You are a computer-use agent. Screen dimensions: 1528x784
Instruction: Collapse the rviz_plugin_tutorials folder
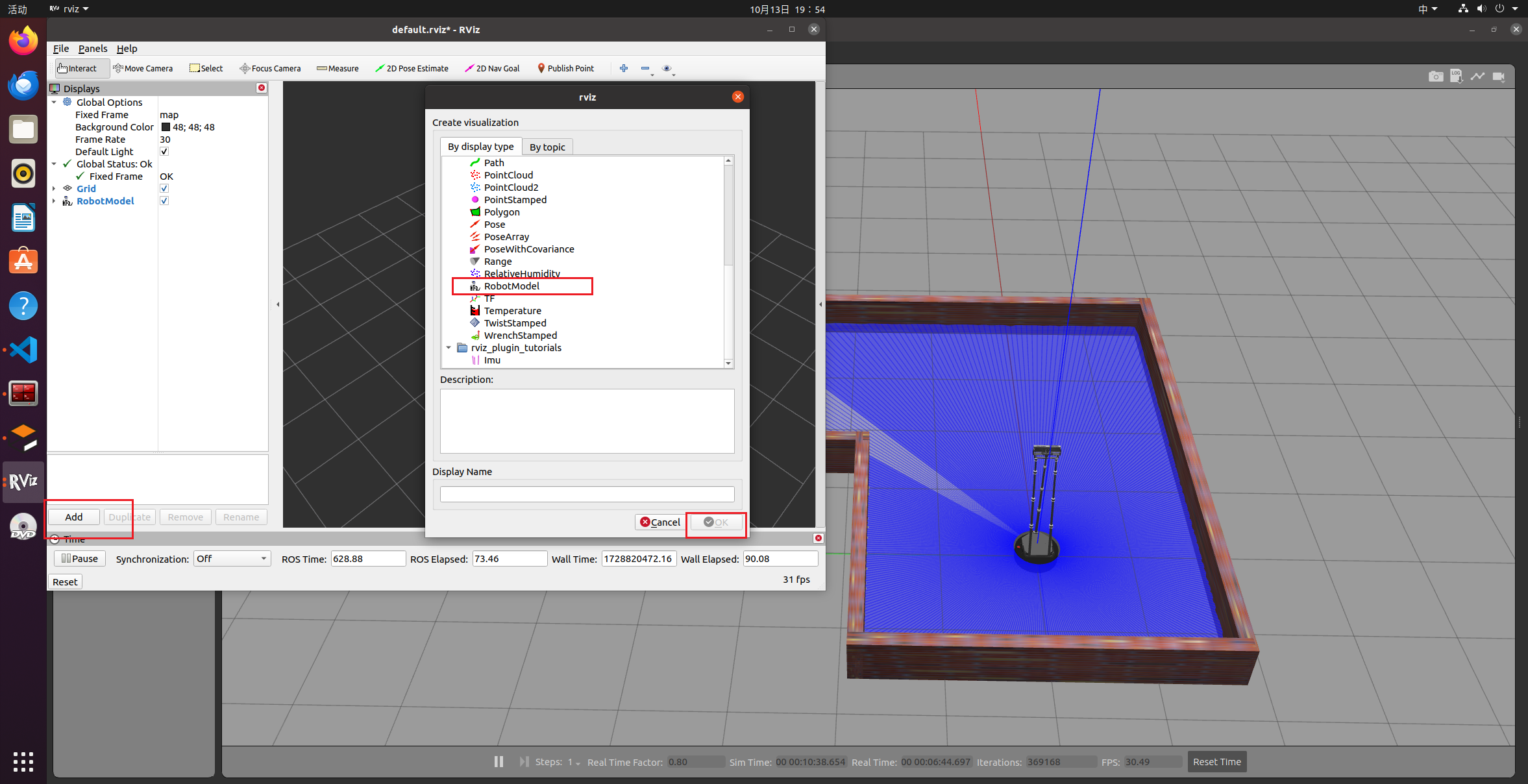coord(449,348)
